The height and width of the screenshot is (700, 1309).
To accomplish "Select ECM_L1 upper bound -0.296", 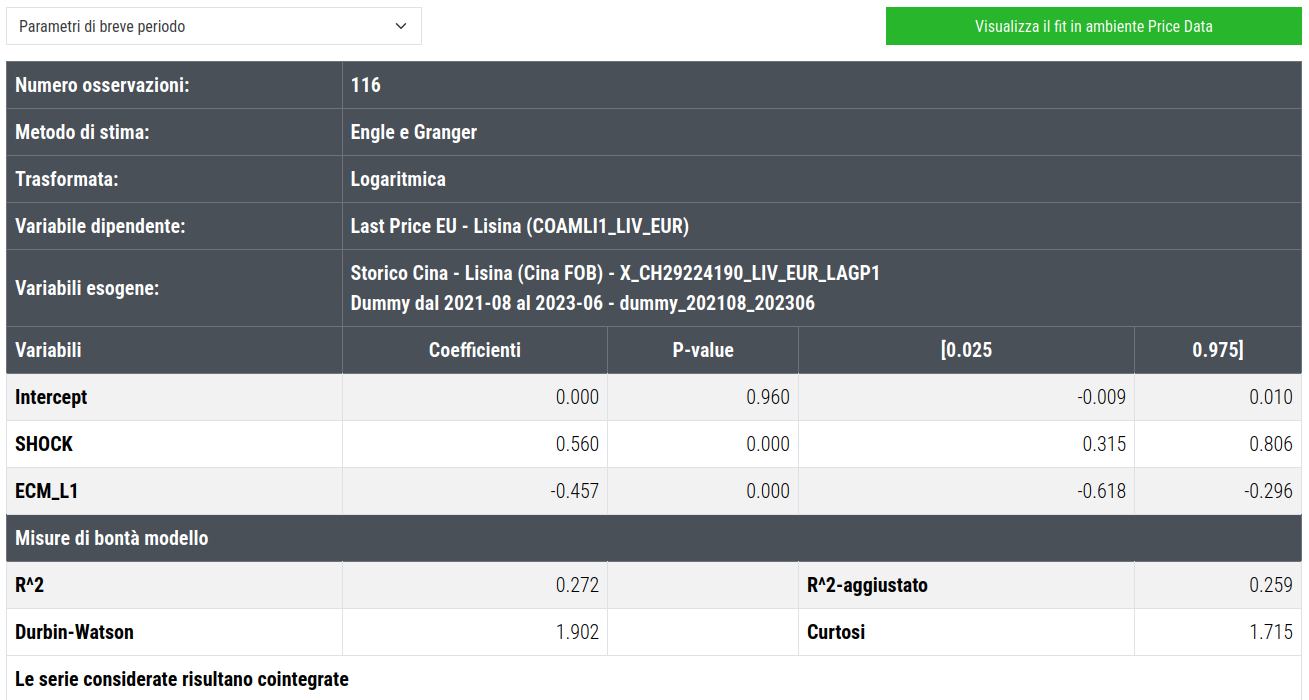I will tap(1268, 491).
